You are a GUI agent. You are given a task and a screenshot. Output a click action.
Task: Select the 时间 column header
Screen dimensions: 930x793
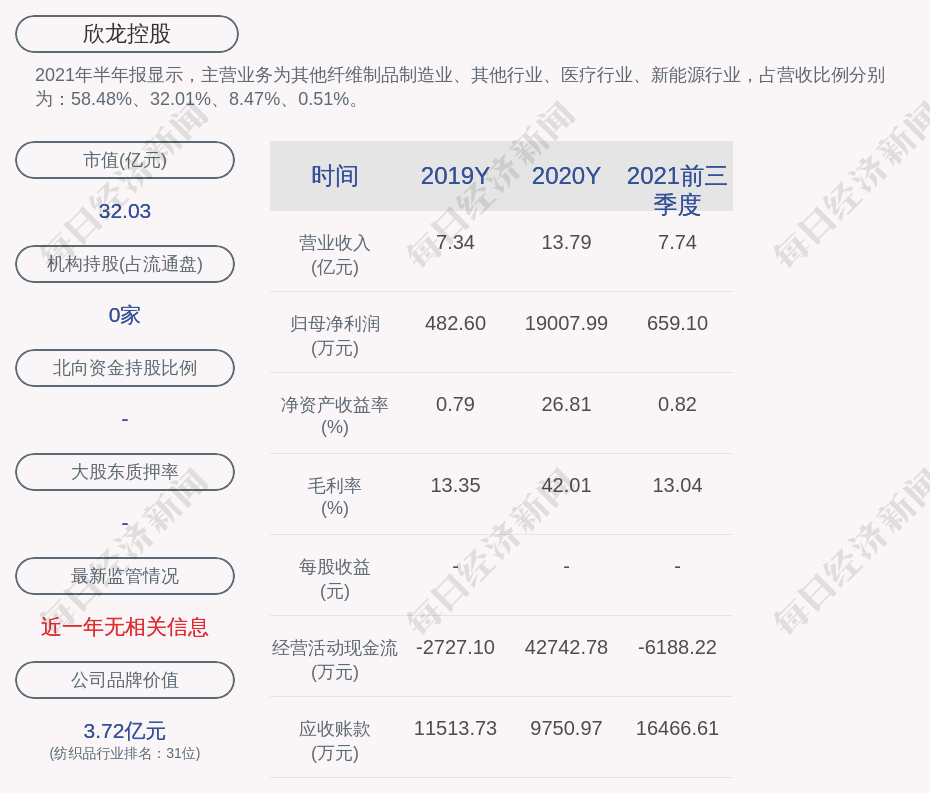click(334, 176)
